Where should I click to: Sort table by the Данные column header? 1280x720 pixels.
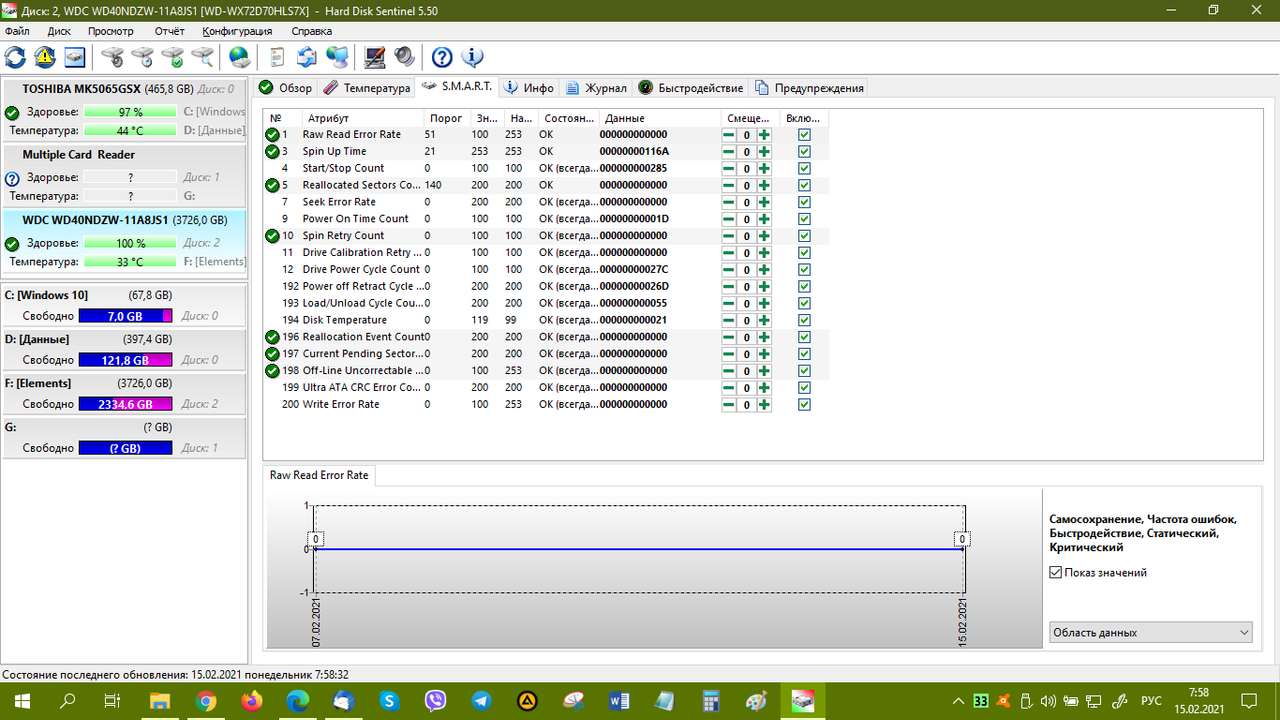pos(660,118)
